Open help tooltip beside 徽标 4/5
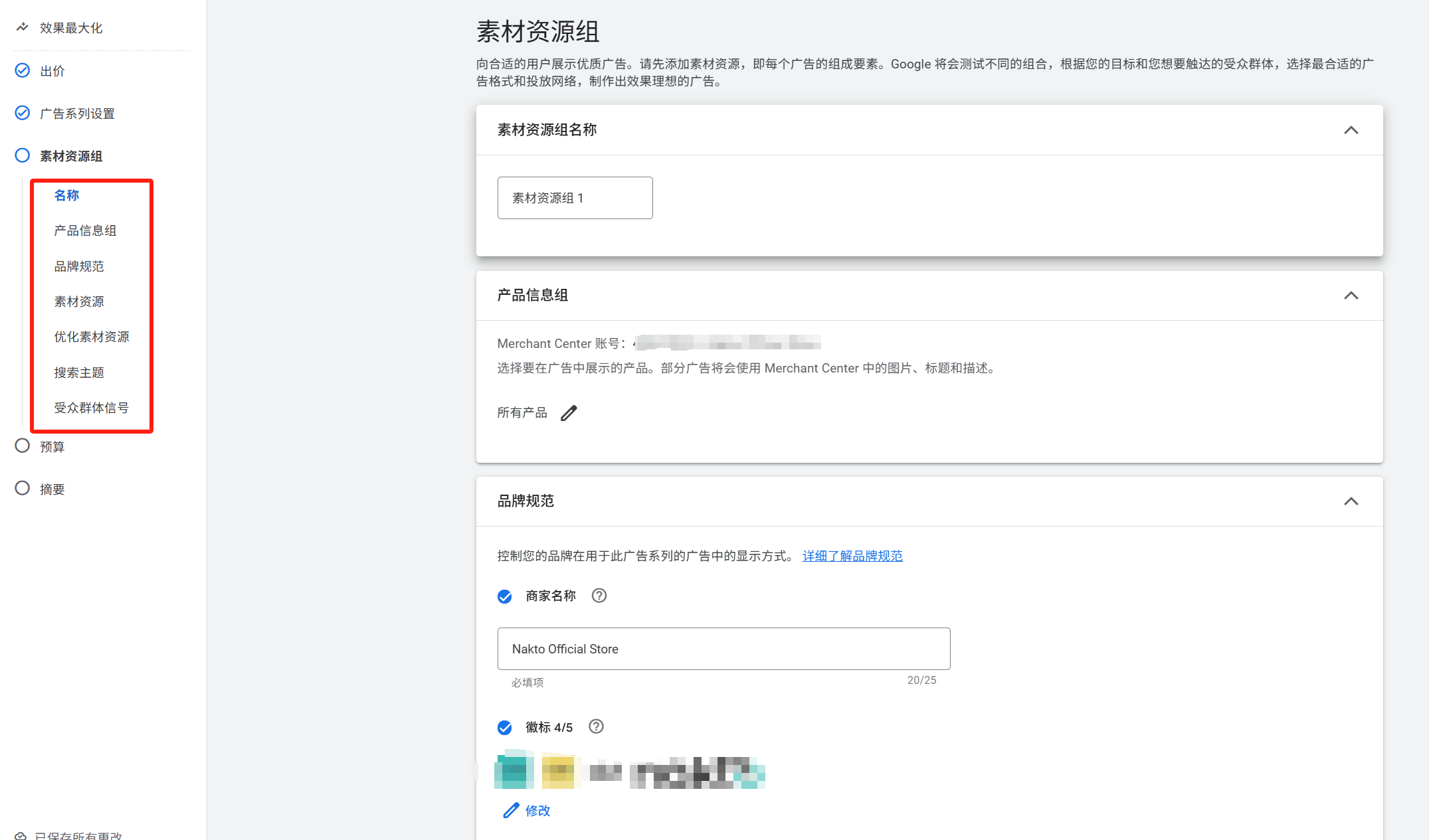The image size is (1429, 840). tap(596, 727)
